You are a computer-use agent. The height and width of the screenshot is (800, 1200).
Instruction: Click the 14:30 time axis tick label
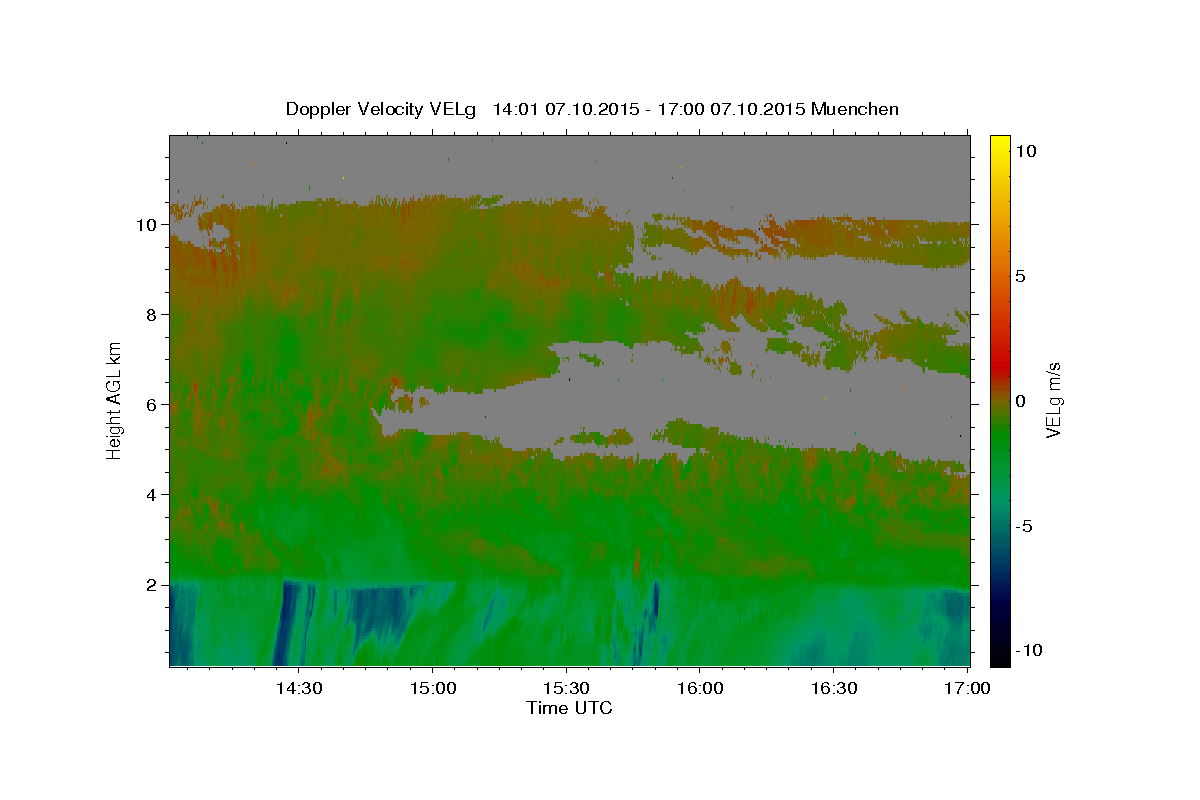298,689
